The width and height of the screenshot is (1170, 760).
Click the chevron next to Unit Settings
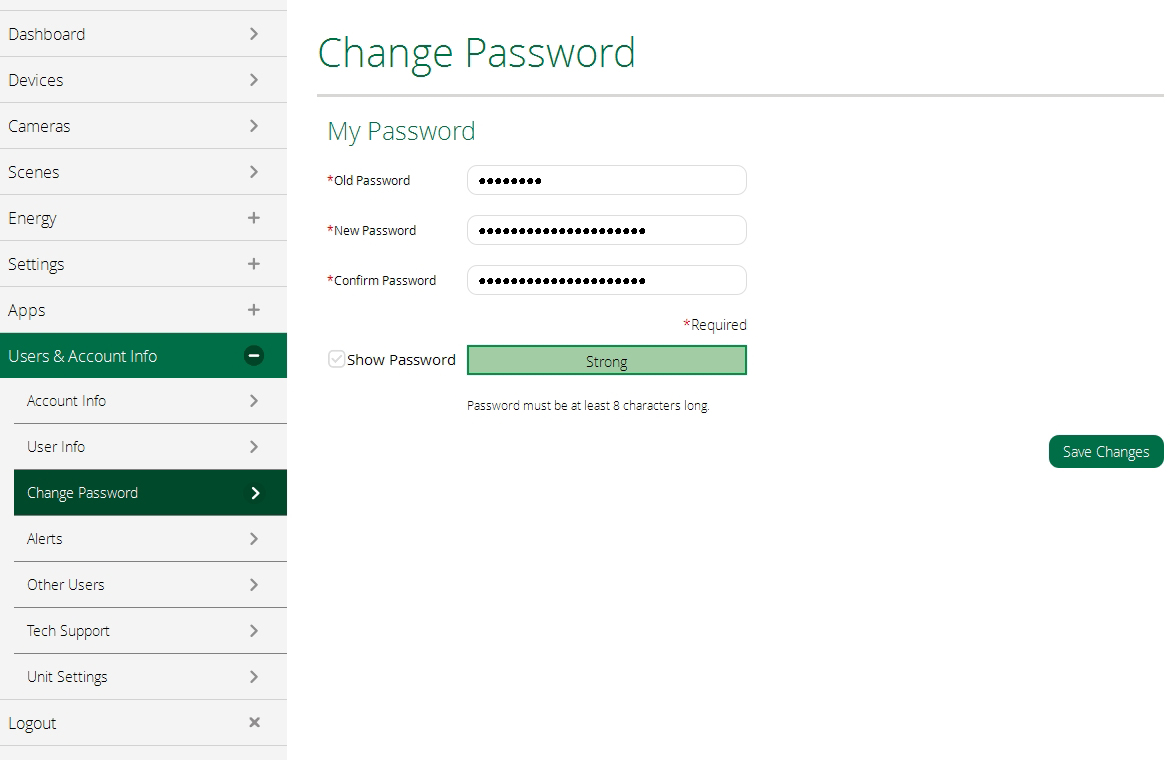254,677
